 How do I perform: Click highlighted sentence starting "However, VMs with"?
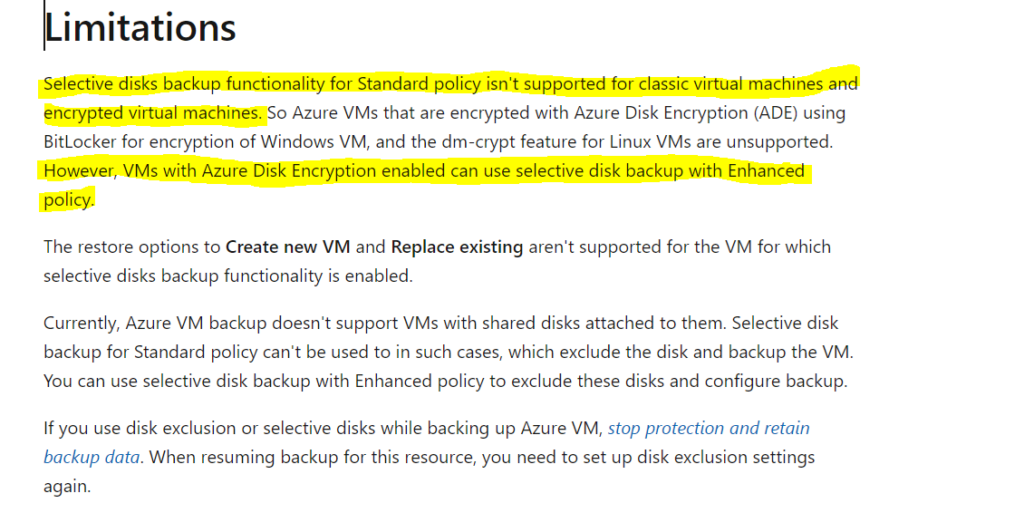[424, 171]
